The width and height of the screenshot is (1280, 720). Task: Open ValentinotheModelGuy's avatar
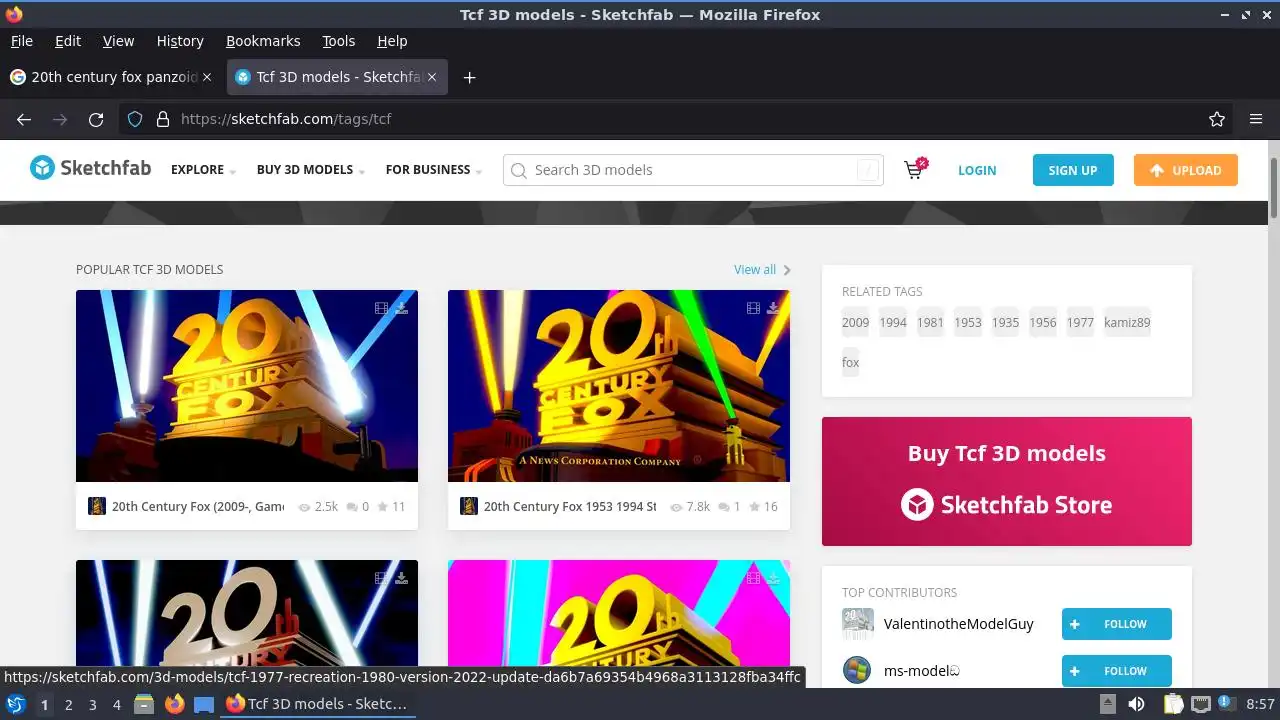tap(857, 623)
